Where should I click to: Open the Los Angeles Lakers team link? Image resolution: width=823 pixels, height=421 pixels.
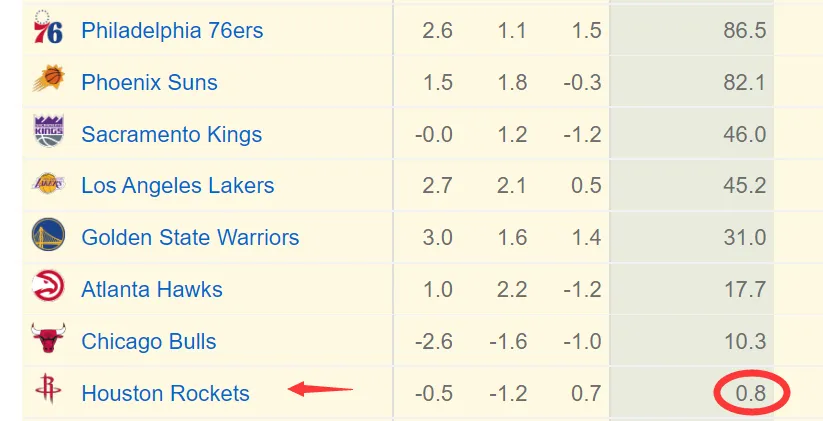[x=177, y=186]
